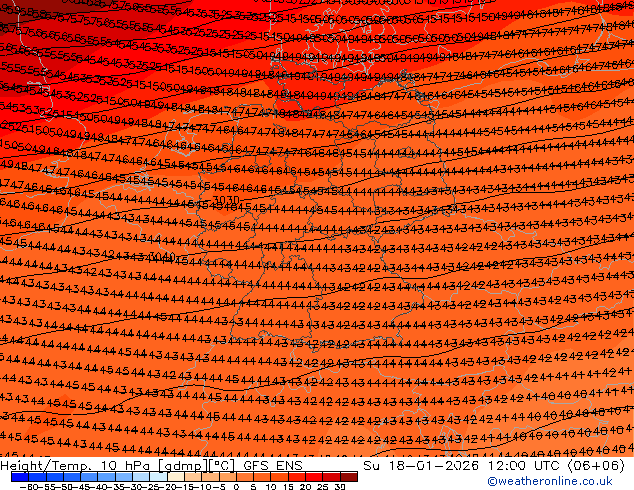The image size is (634, 490).
Task: Click the 'GFS ENS' model label
Action: (x=273, y=465)
